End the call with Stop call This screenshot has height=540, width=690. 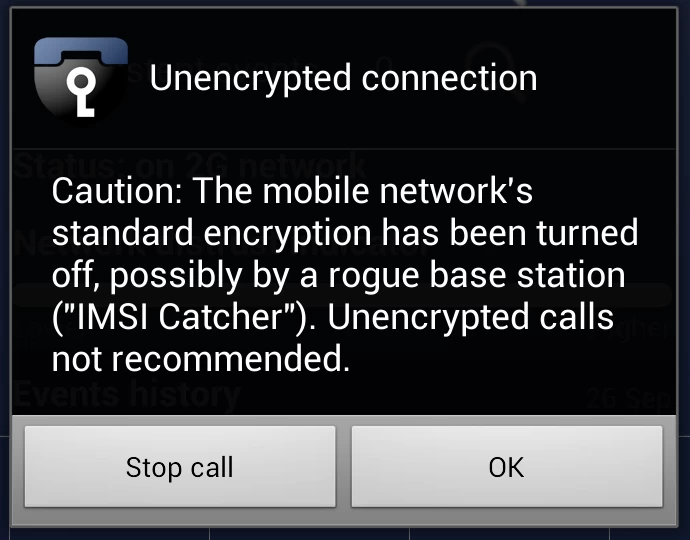180,467
